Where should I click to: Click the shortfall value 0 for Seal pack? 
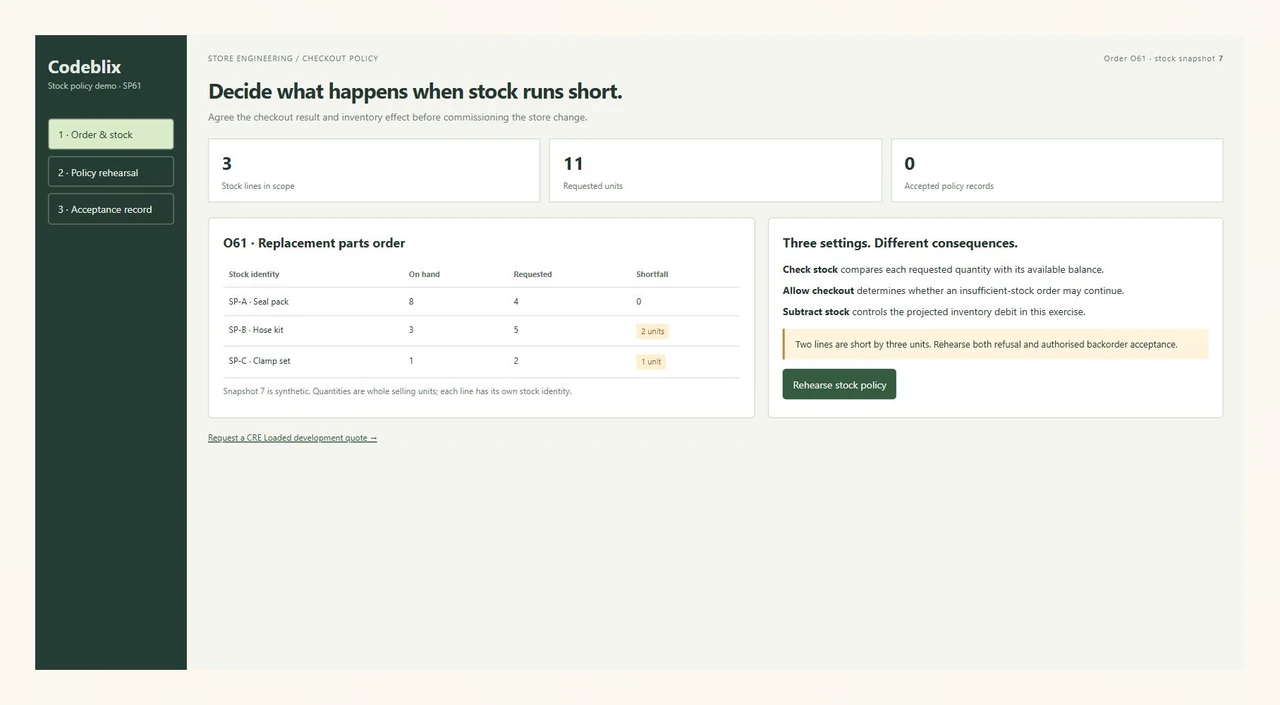click(x=639, y=302)
